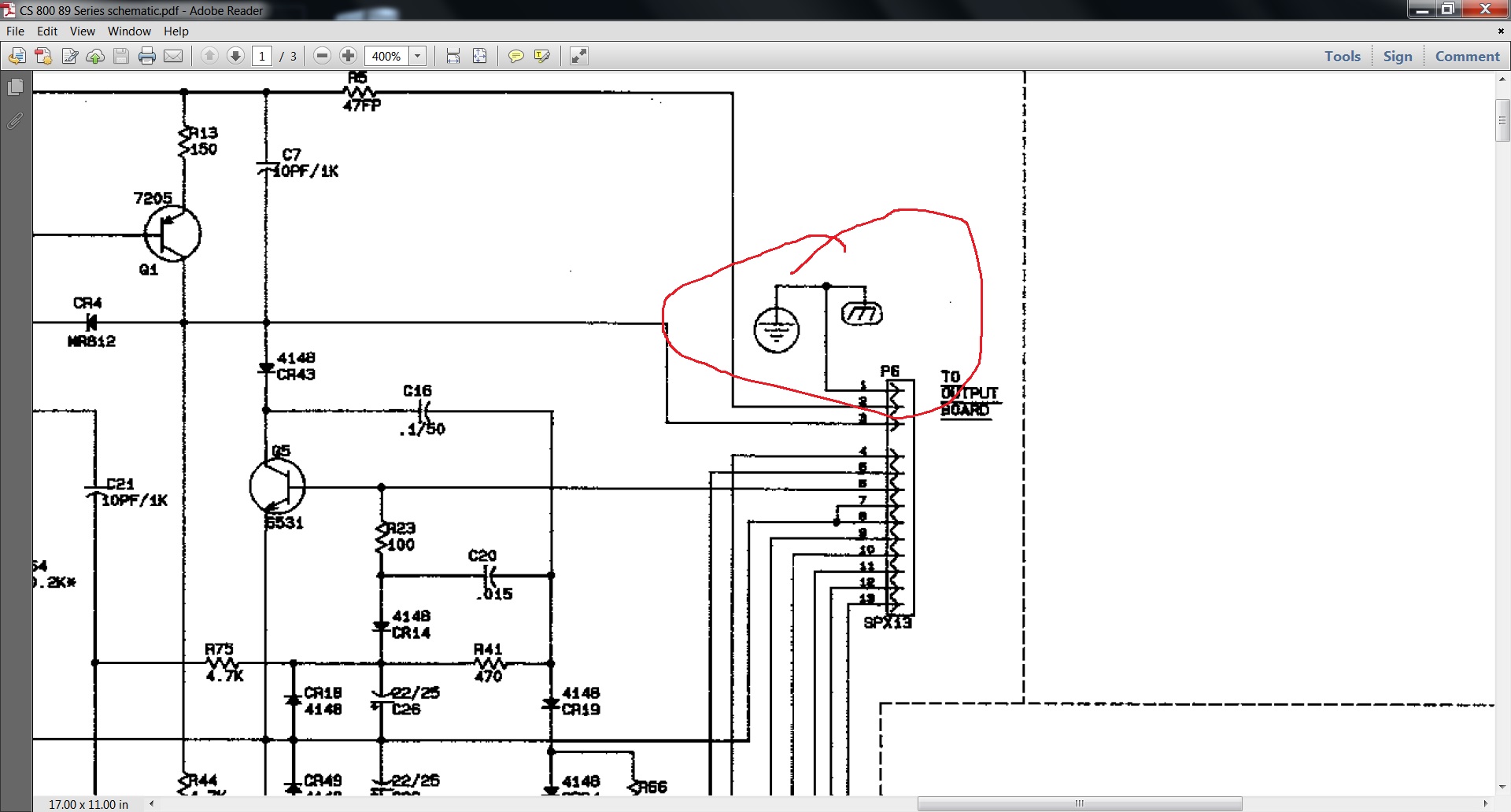
Task: Click the CR14 diode label
Action: pyautogui.click(x=411, y=633)
